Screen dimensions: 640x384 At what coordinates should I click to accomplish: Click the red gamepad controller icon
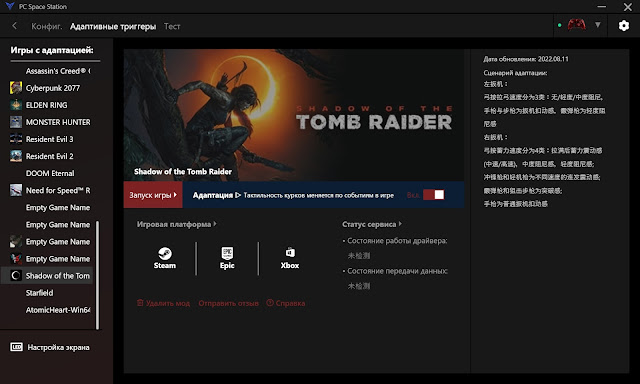coord(576,25)
